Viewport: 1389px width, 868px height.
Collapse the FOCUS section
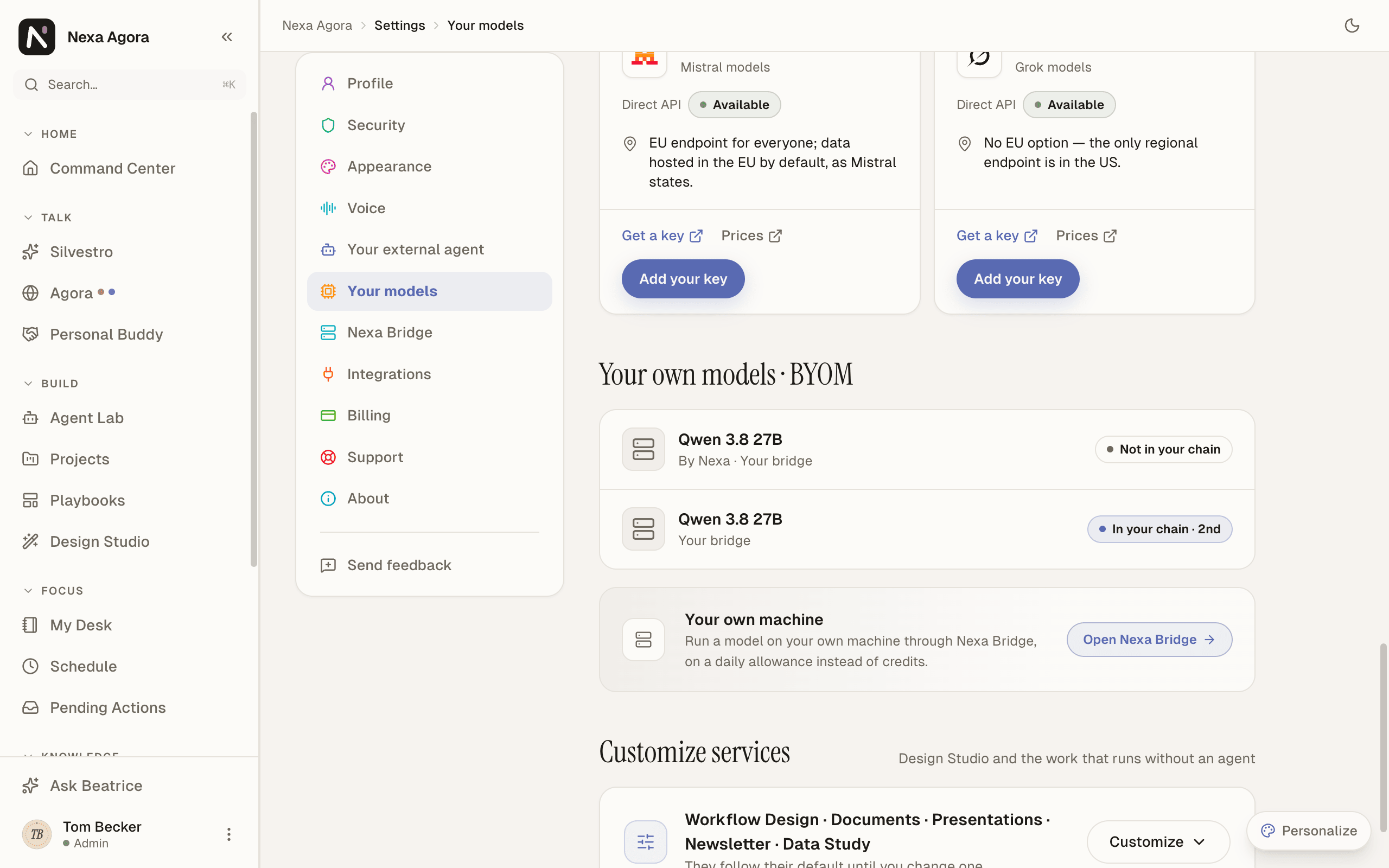coord(53,591)
